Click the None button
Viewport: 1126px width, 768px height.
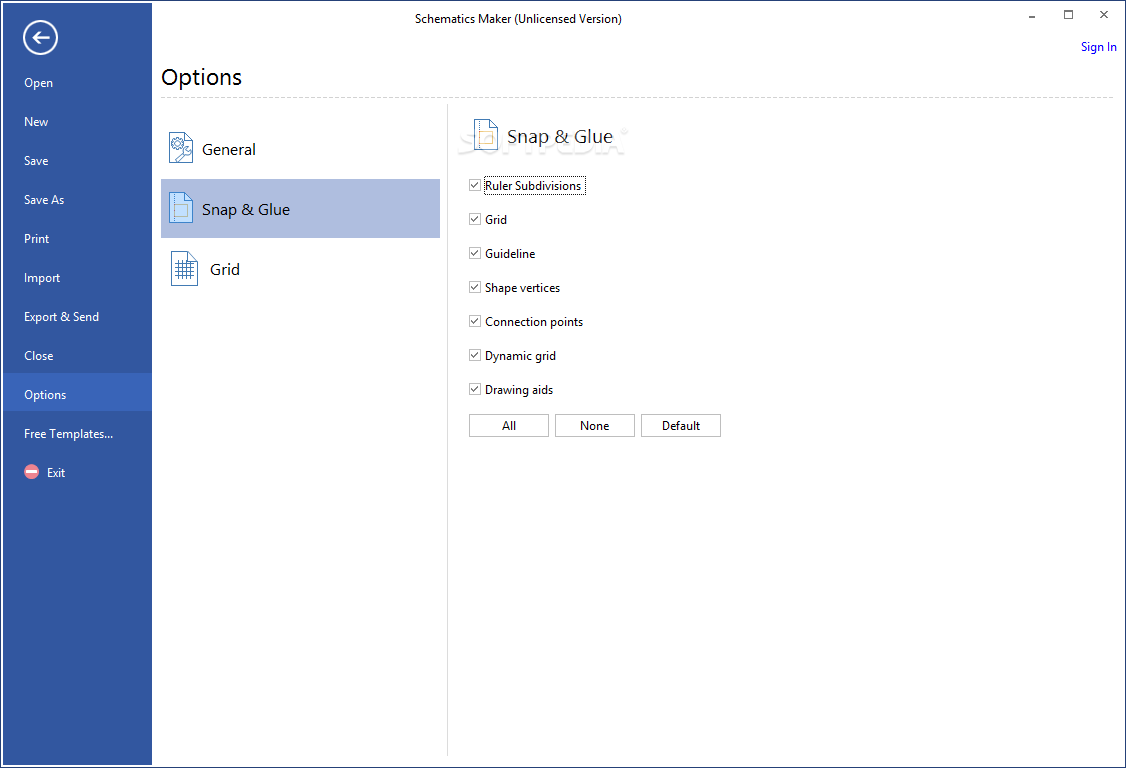[595, 425]
